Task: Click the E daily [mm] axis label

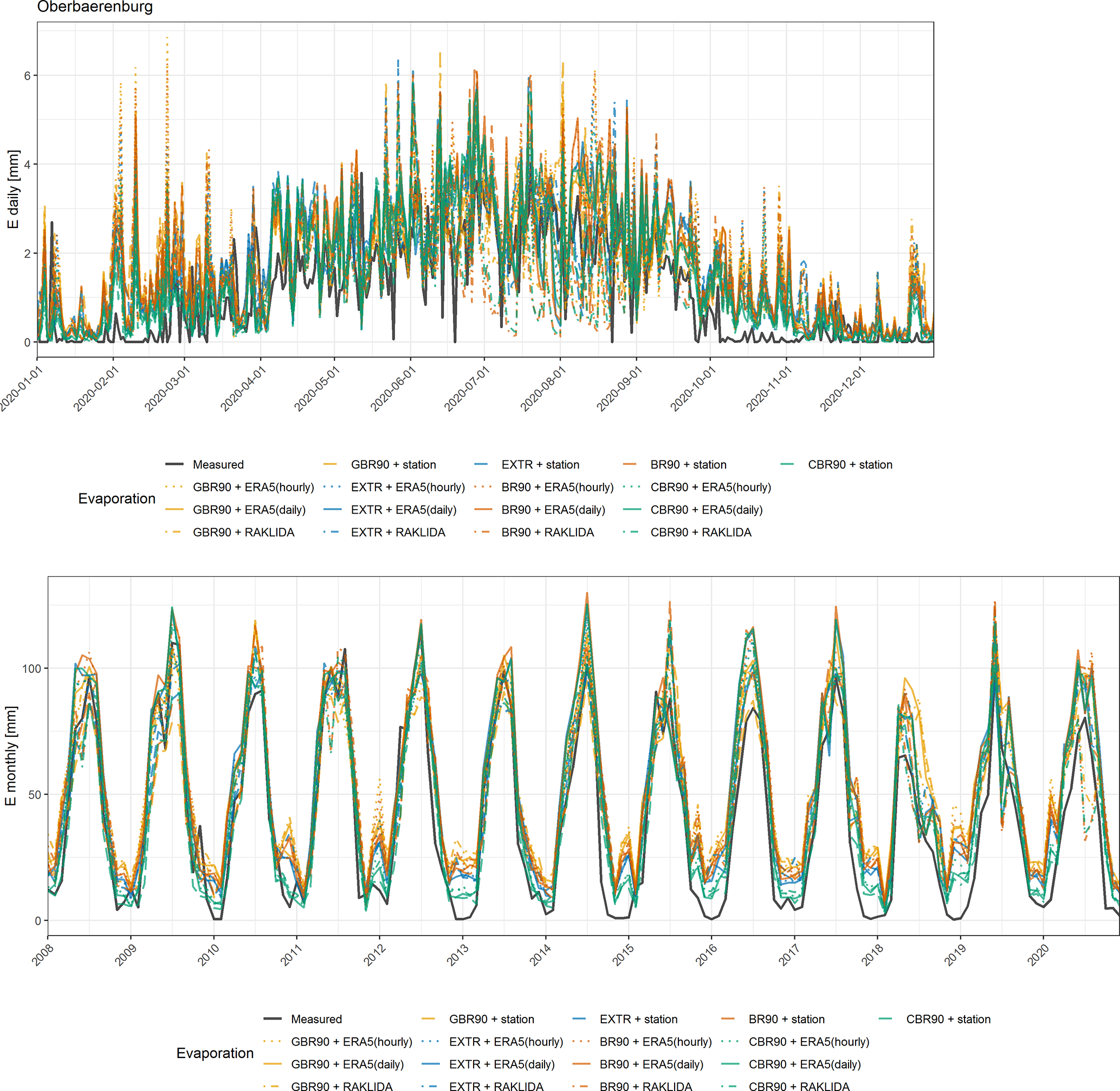Action: tap(12, 189)
